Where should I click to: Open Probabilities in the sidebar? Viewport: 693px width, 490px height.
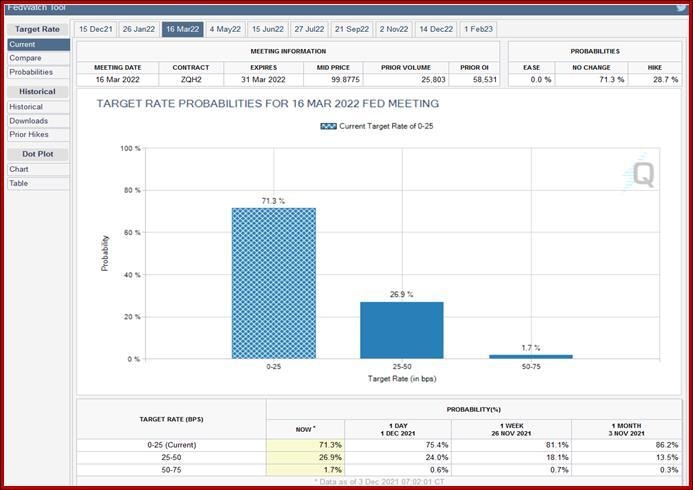point(38,72)
